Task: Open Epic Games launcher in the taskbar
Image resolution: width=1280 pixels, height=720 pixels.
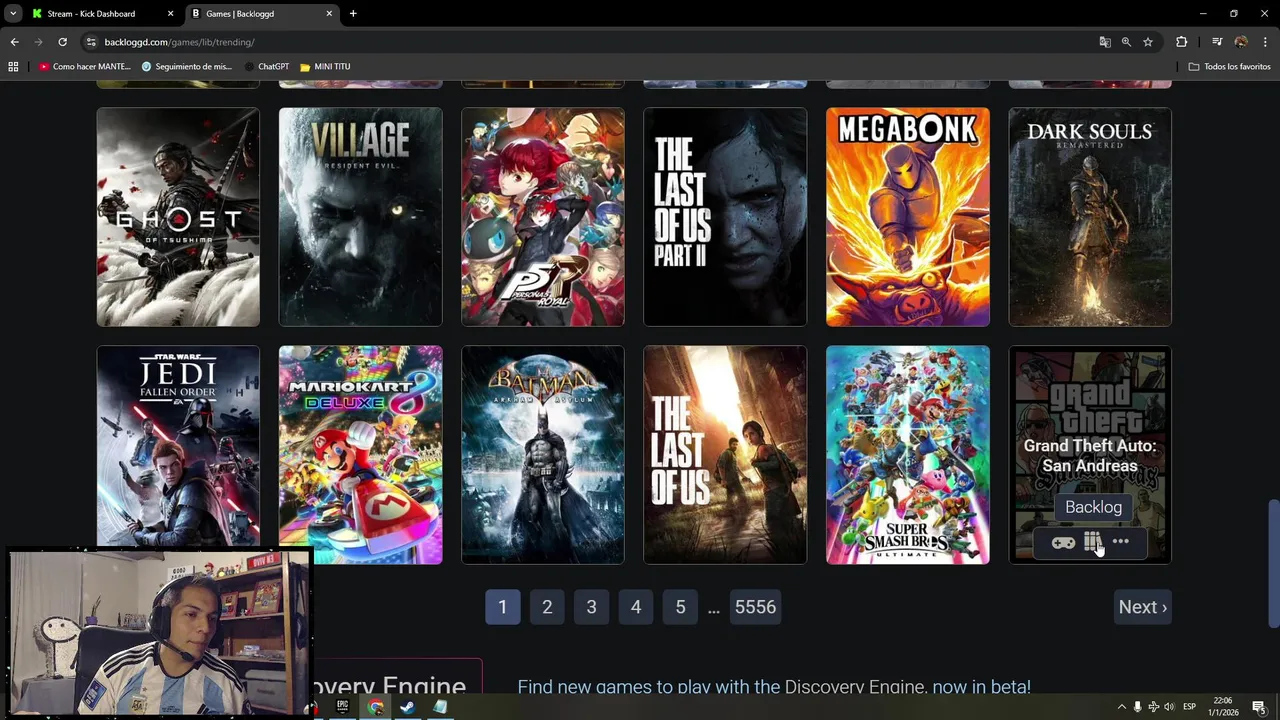Action: click(342, 707)
